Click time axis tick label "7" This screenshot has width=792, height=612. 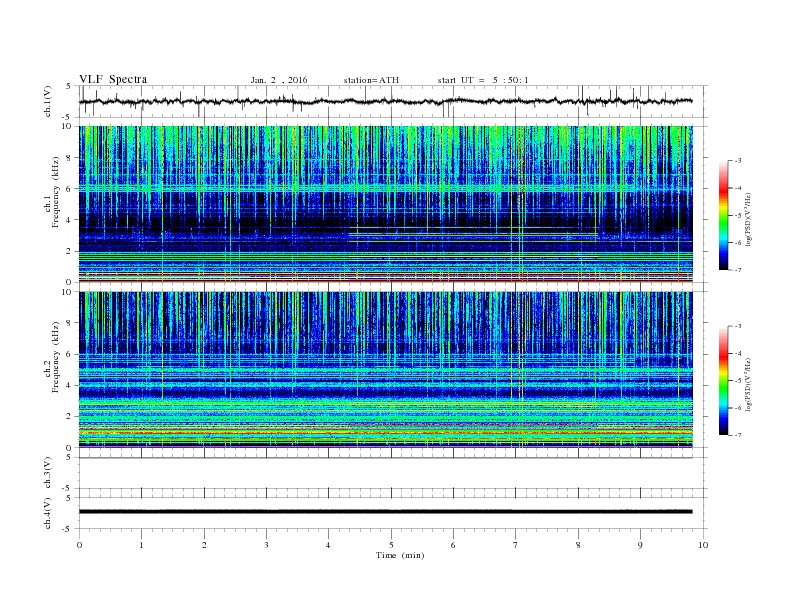(515, 545)
